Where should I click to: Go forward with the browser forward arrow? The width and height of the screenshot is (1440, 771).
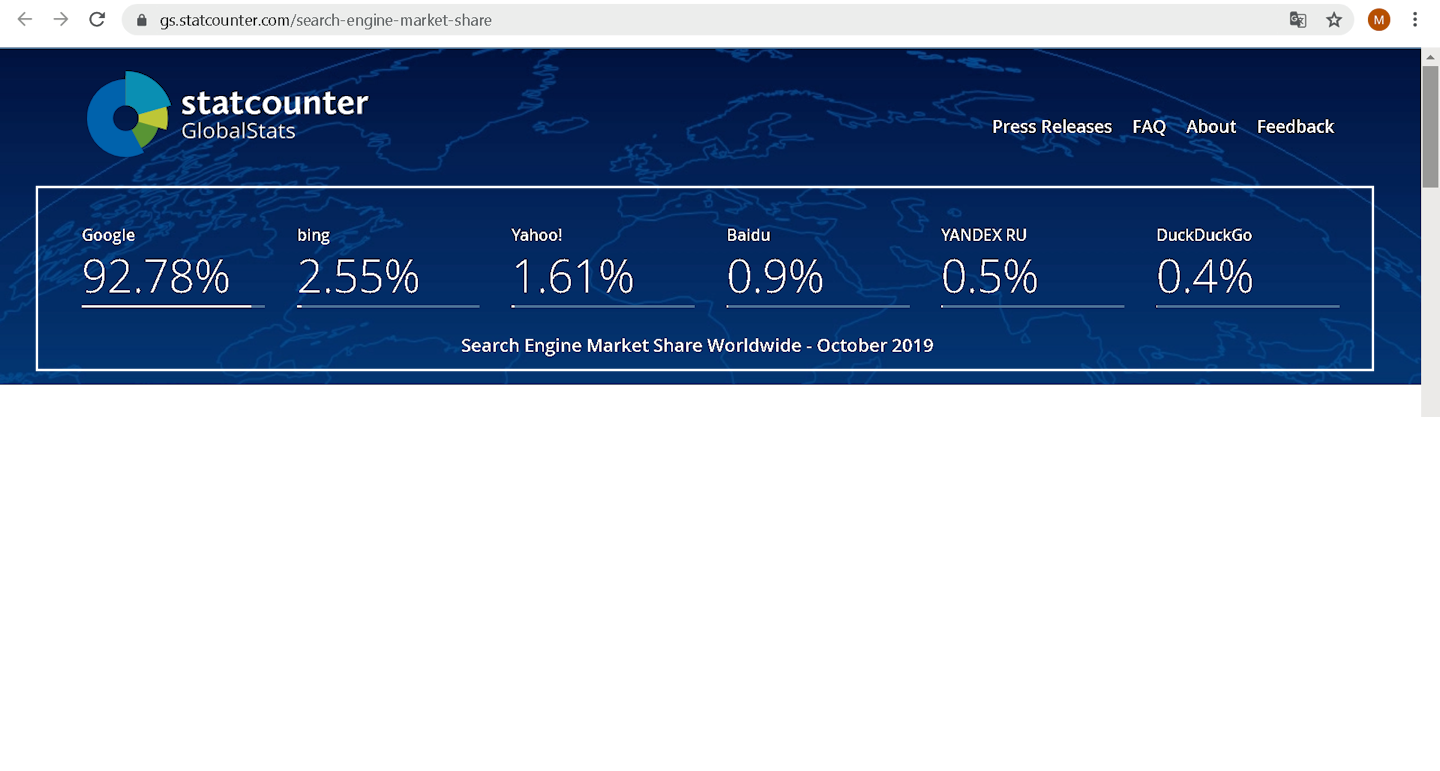pos(61,19)
